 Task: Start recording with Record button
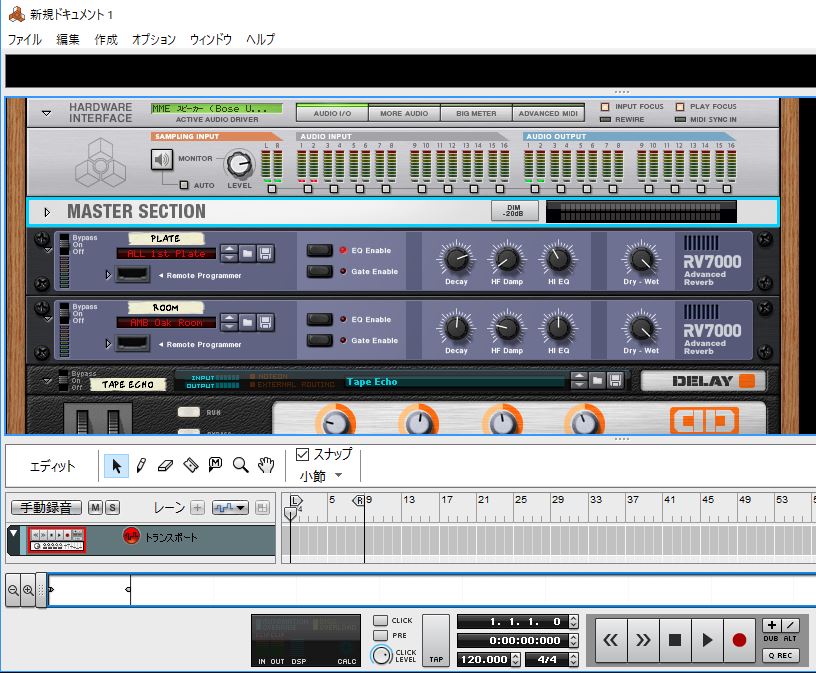739,640
